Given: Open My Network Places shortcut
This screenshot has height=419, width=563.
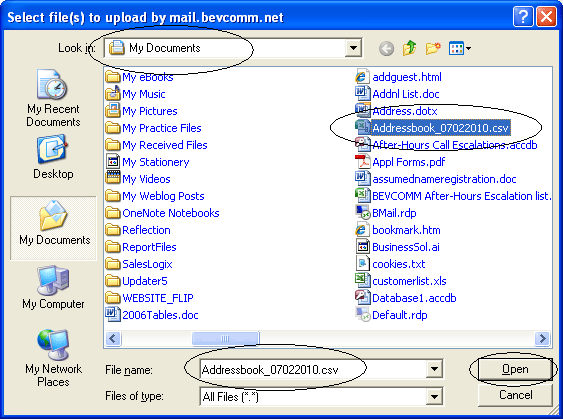Looking at the screenshot, I should point(53,358).
